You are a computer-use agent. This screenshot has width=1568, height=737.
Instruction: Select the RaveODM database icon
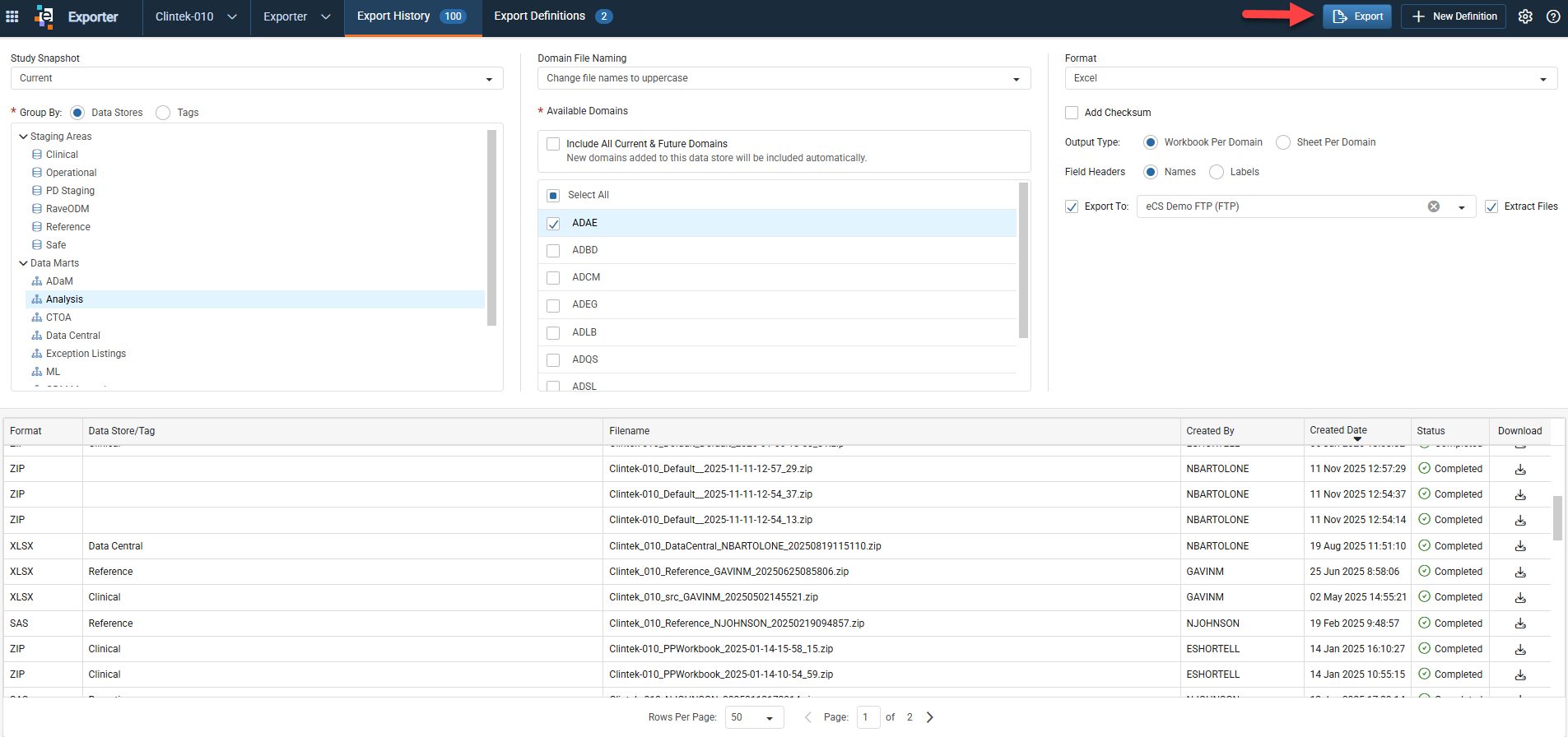coord(37,209)
